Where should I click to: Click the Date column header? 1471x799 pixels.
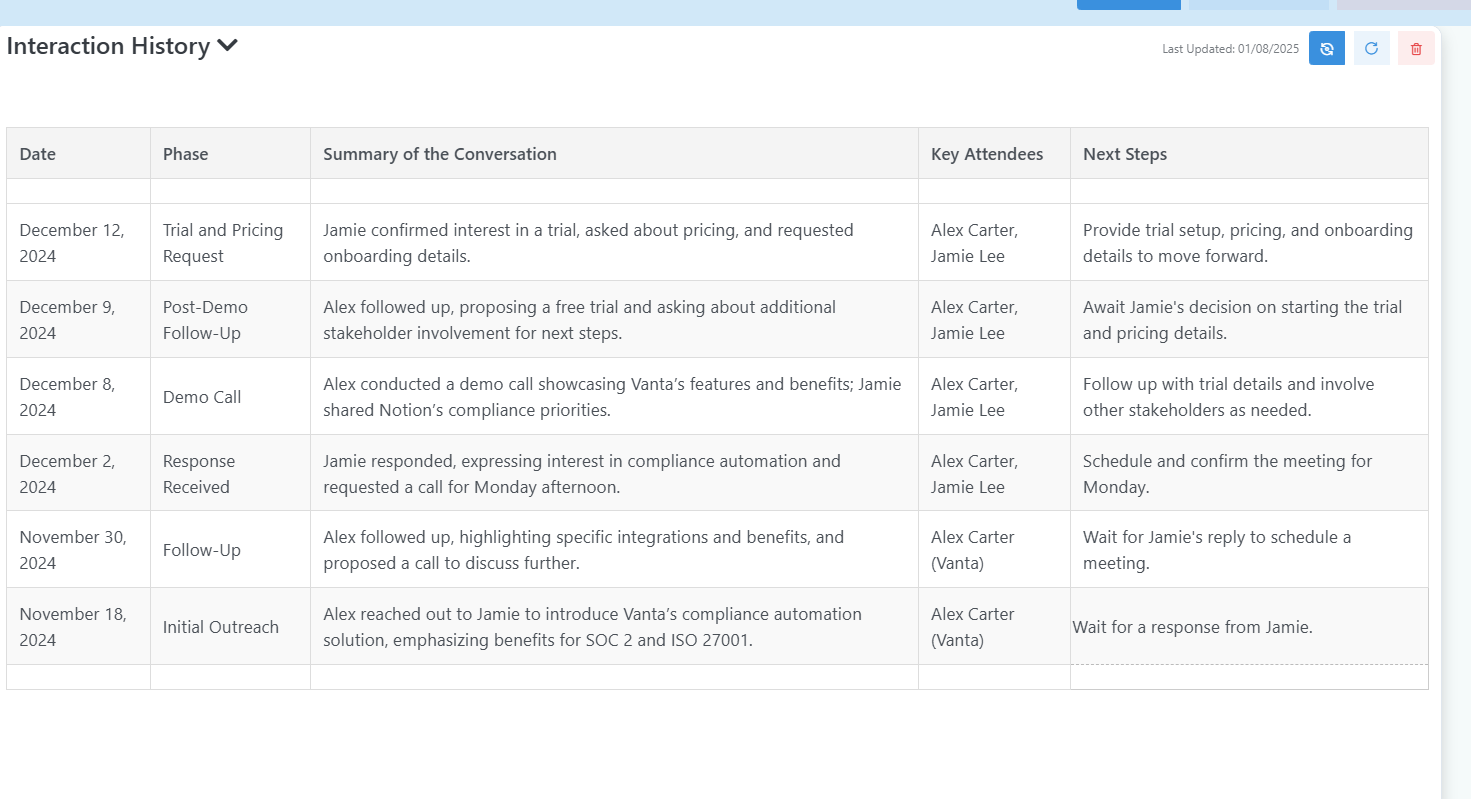point(38,154)
